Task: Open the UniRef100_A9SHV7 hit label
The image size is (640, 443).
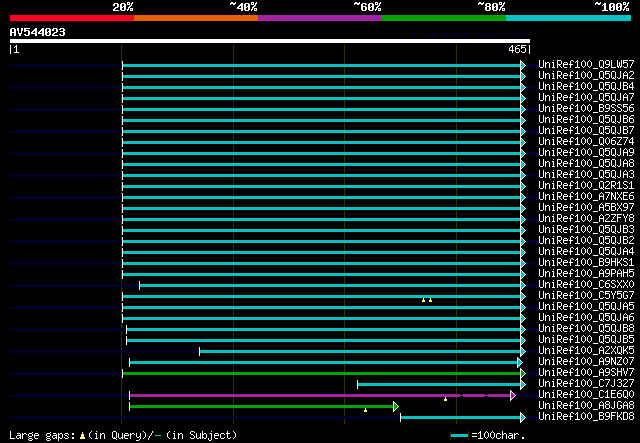Action: point(586,373)
